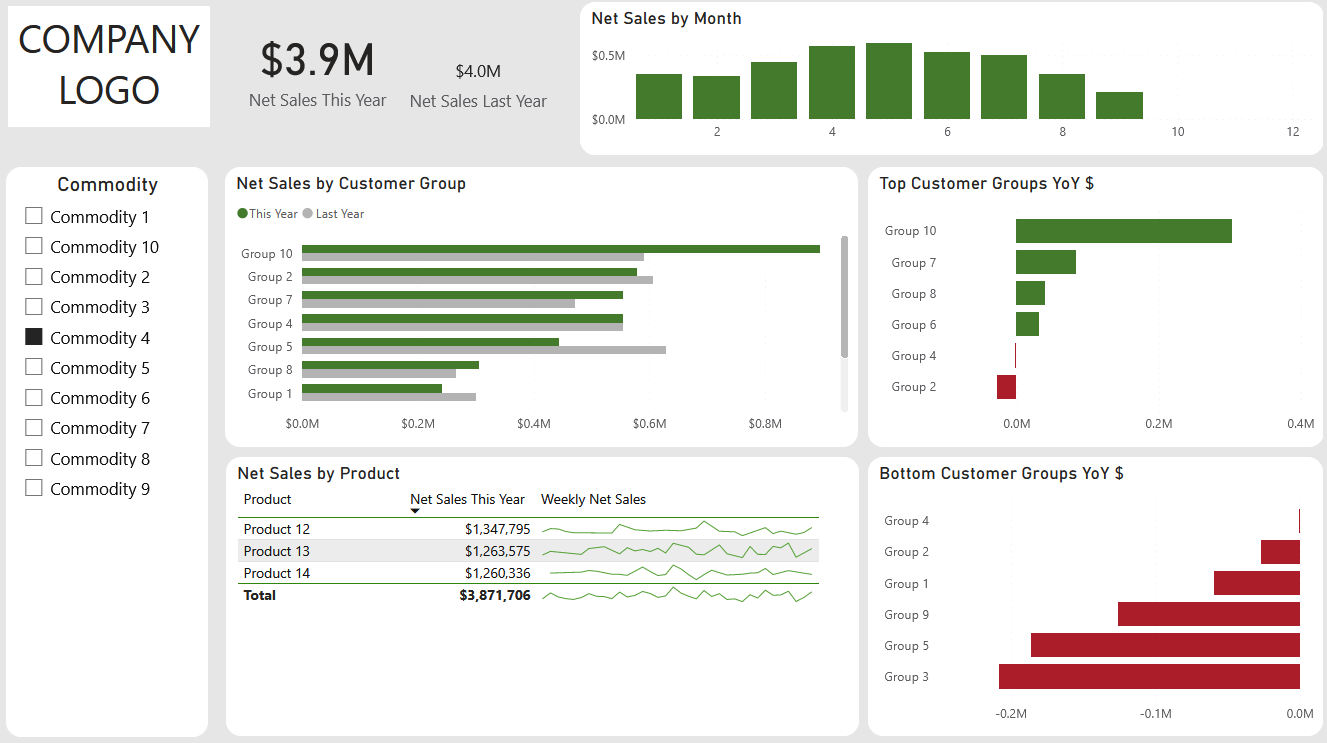1327x743 pixels.
Task: Tick the Commodity 9 checkbox
Action: coord(34,488)
